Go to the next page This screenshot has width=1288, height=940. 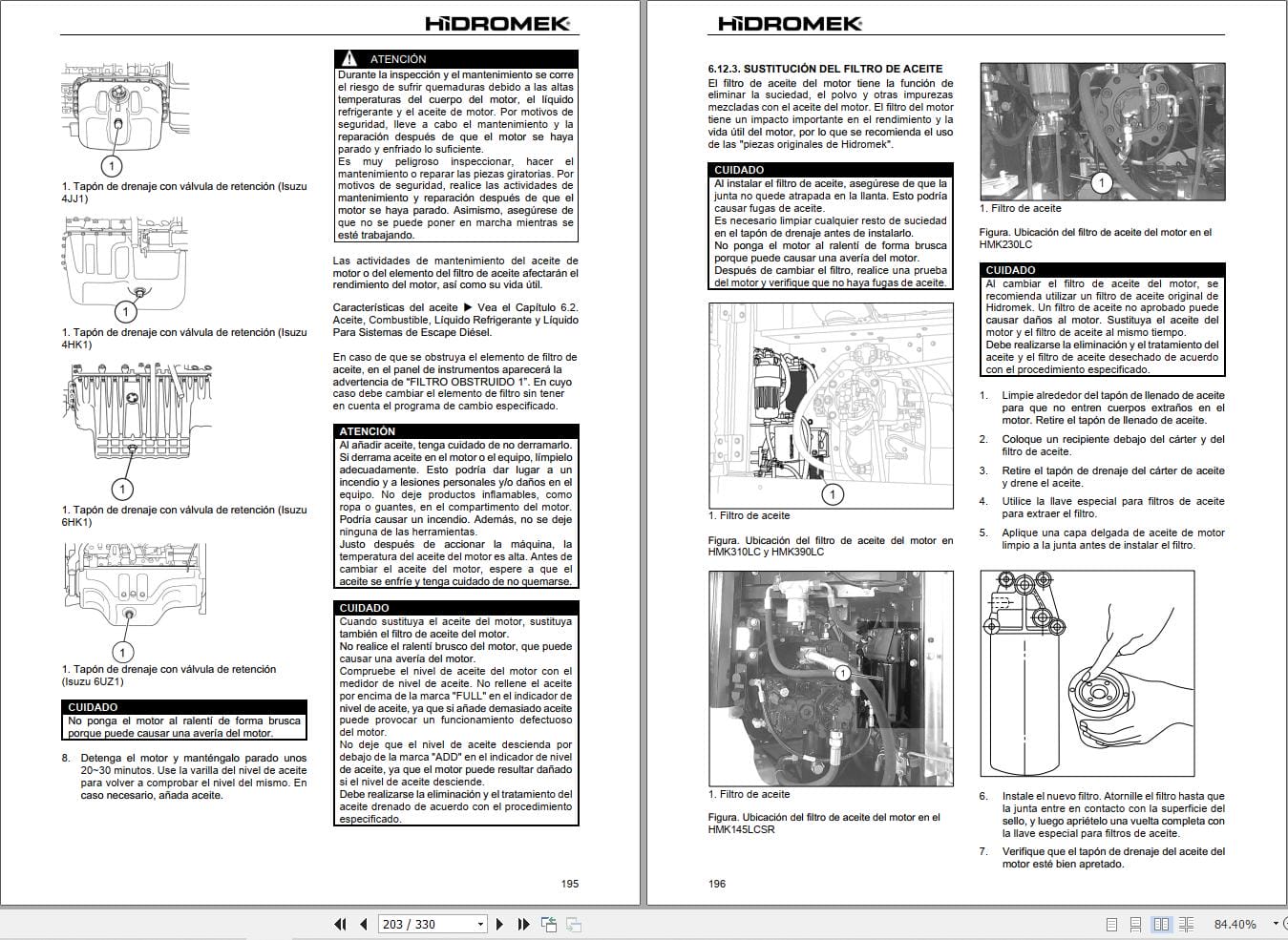(x=499, y=924)
